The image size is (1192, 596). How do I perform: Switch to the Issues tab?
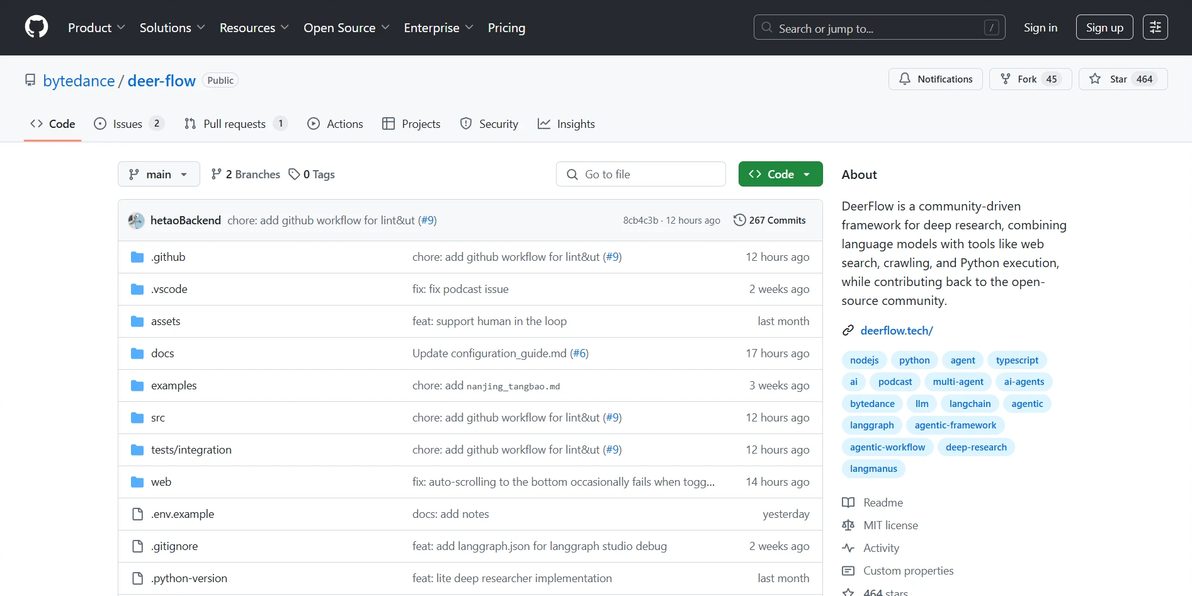128,124
